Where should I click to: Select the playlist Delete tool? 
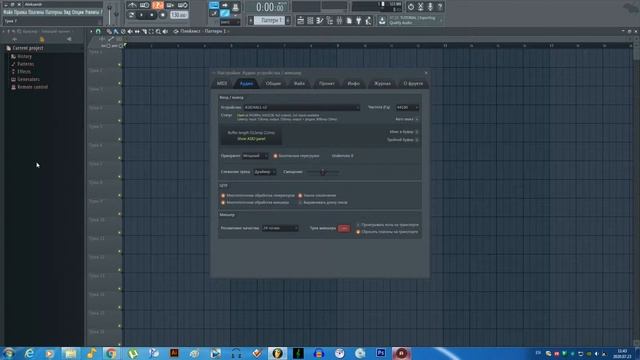click(123, 31)
